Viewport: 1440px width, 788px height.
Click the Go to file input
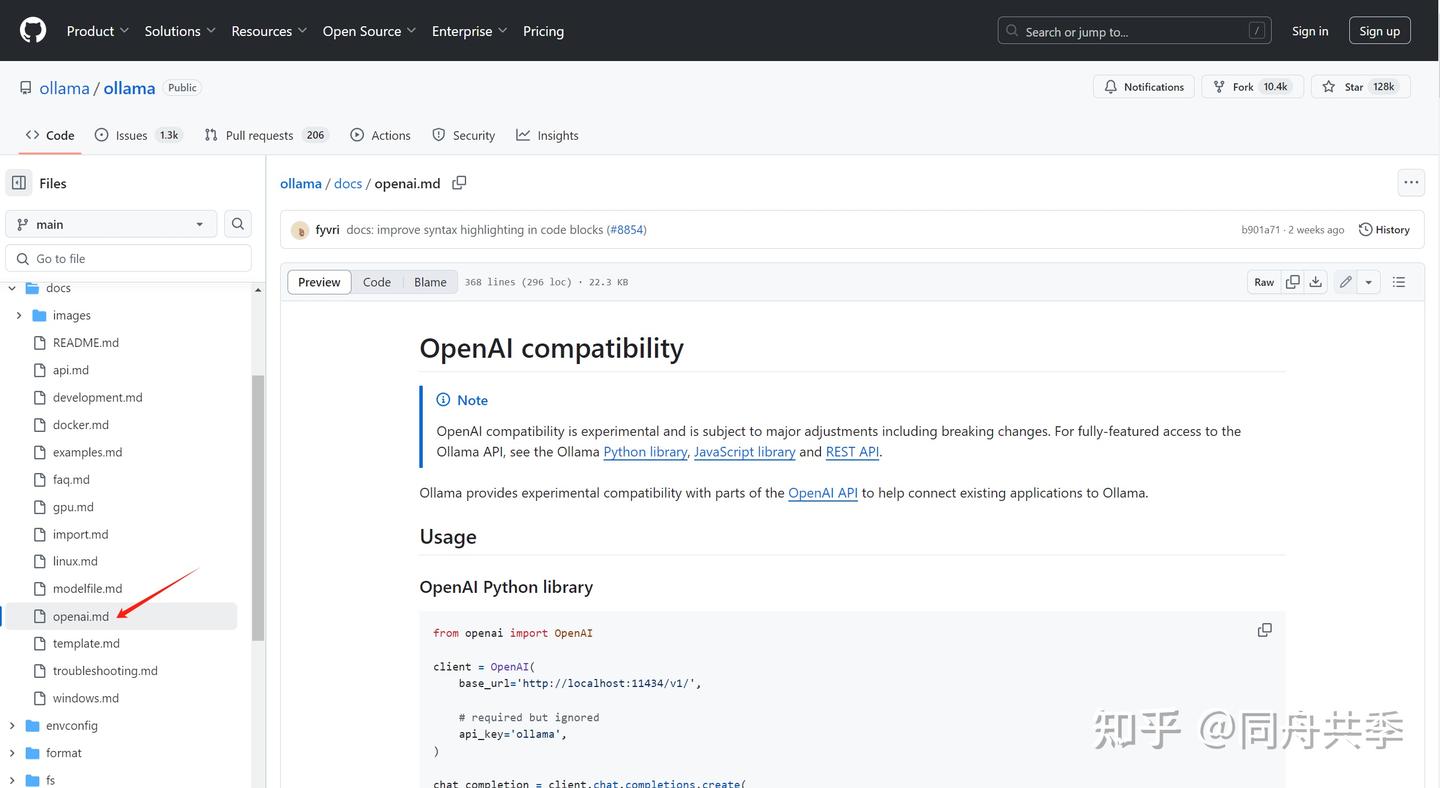tap(129, 258)
